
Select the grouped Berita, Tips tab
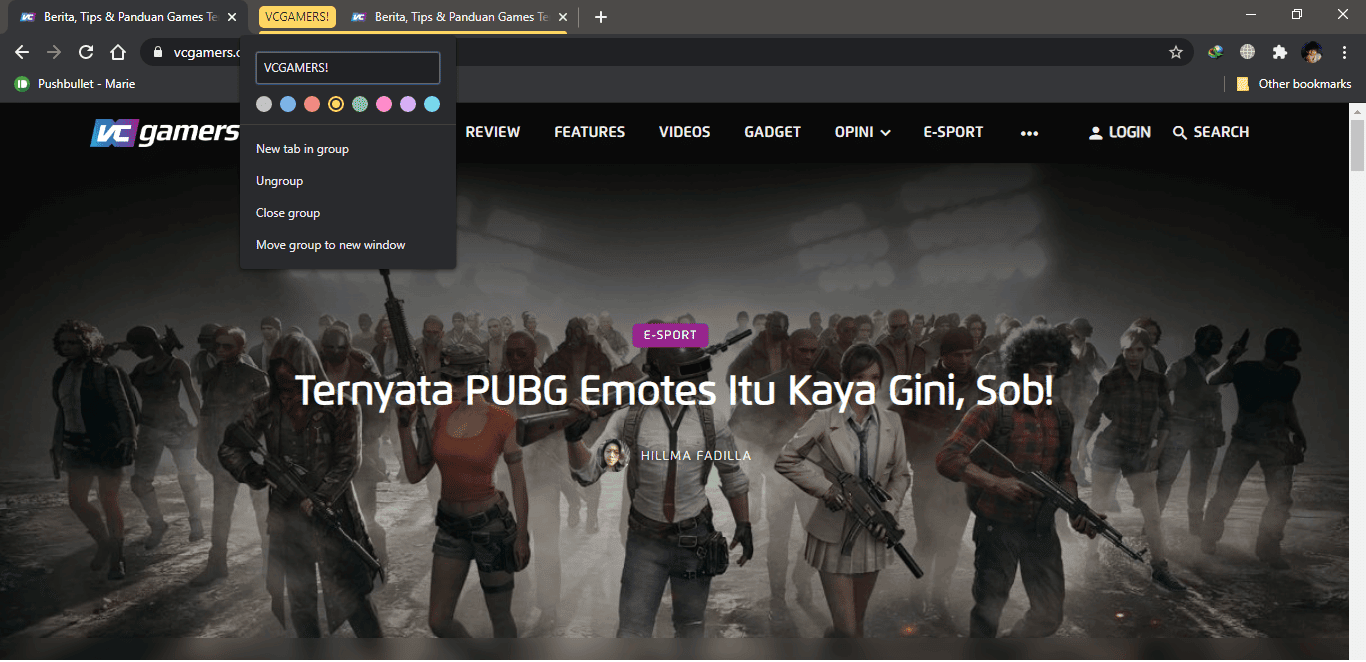click(x=458, y=17)
